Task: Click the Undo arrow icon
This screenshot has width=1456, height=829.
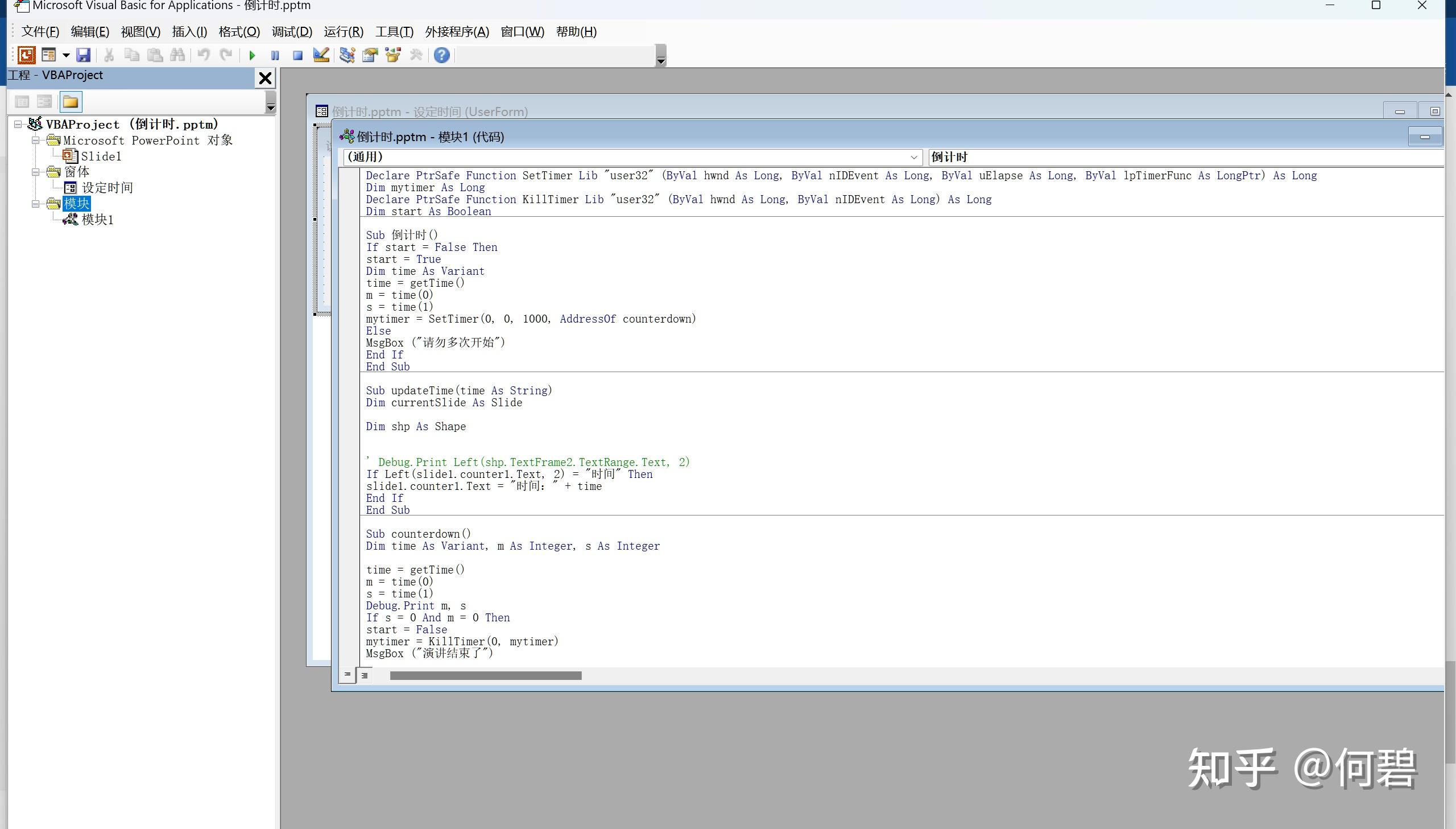Action: 203,55
